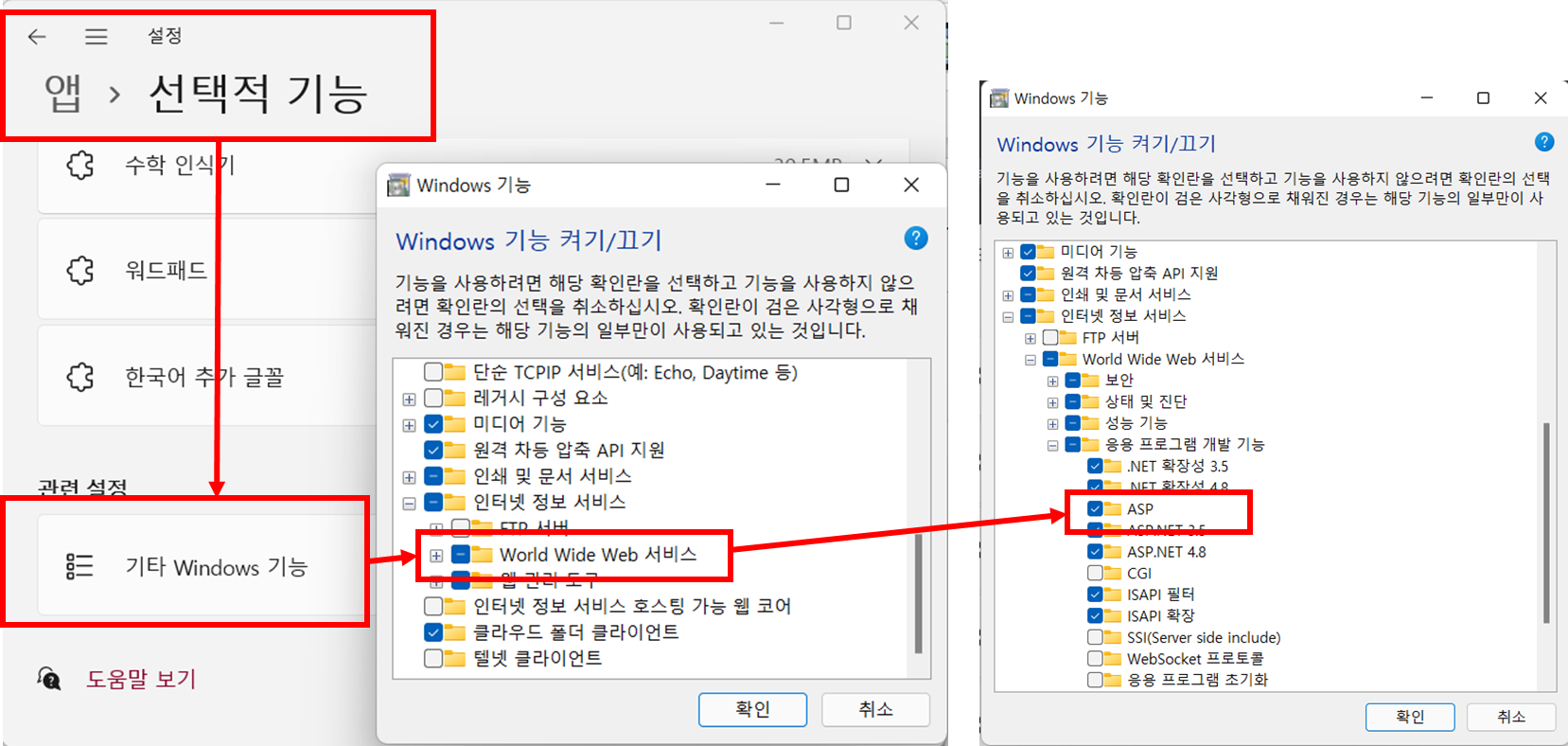Viewport: 1568px width, 746px height.
Task: Check SSI(Server side include) checkbox
Action: tap(1095, 637)
